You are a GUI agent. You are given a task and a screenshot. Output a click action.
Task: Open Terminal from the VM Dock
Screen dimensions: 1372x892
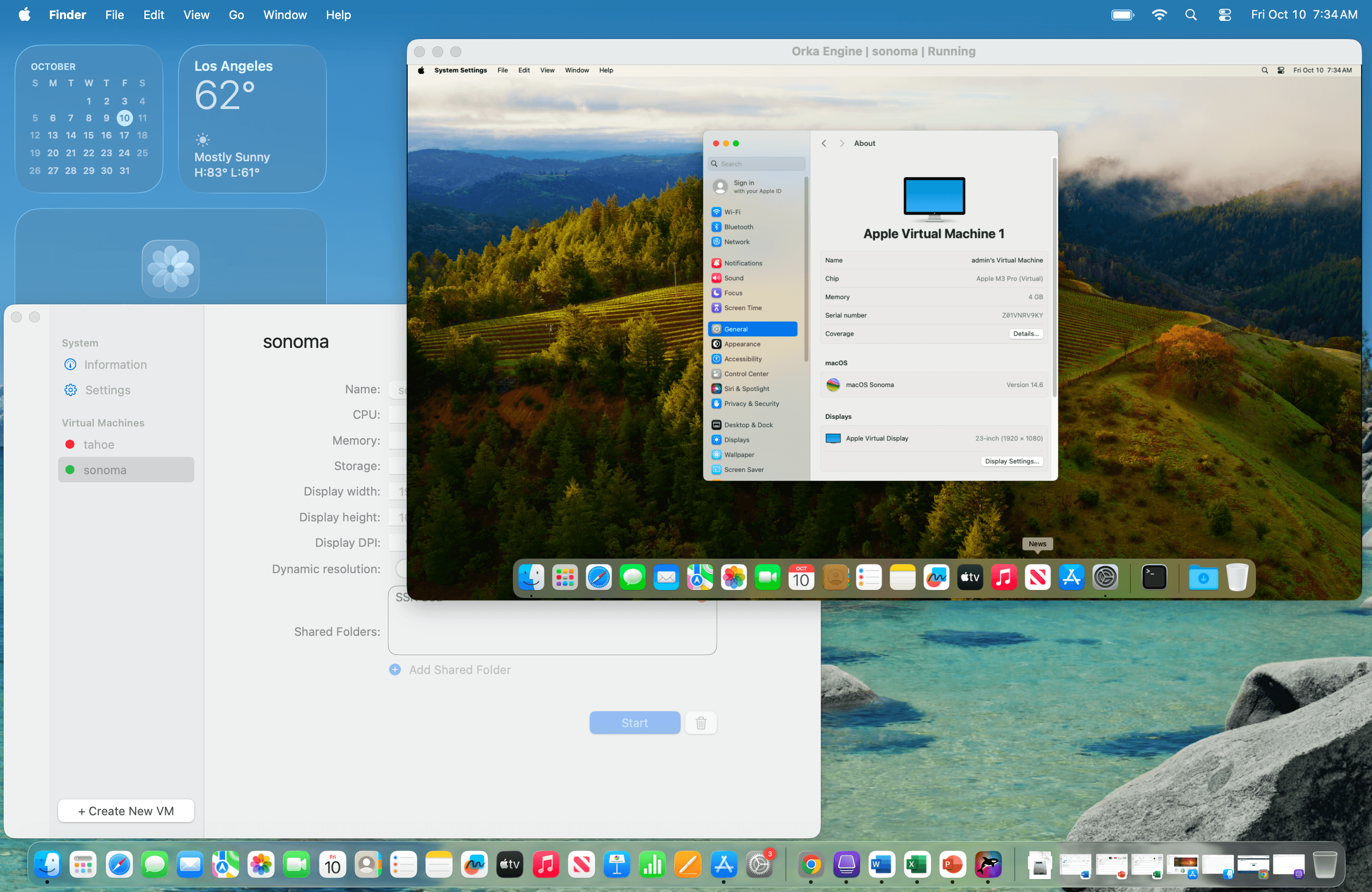click(1155, 577)
